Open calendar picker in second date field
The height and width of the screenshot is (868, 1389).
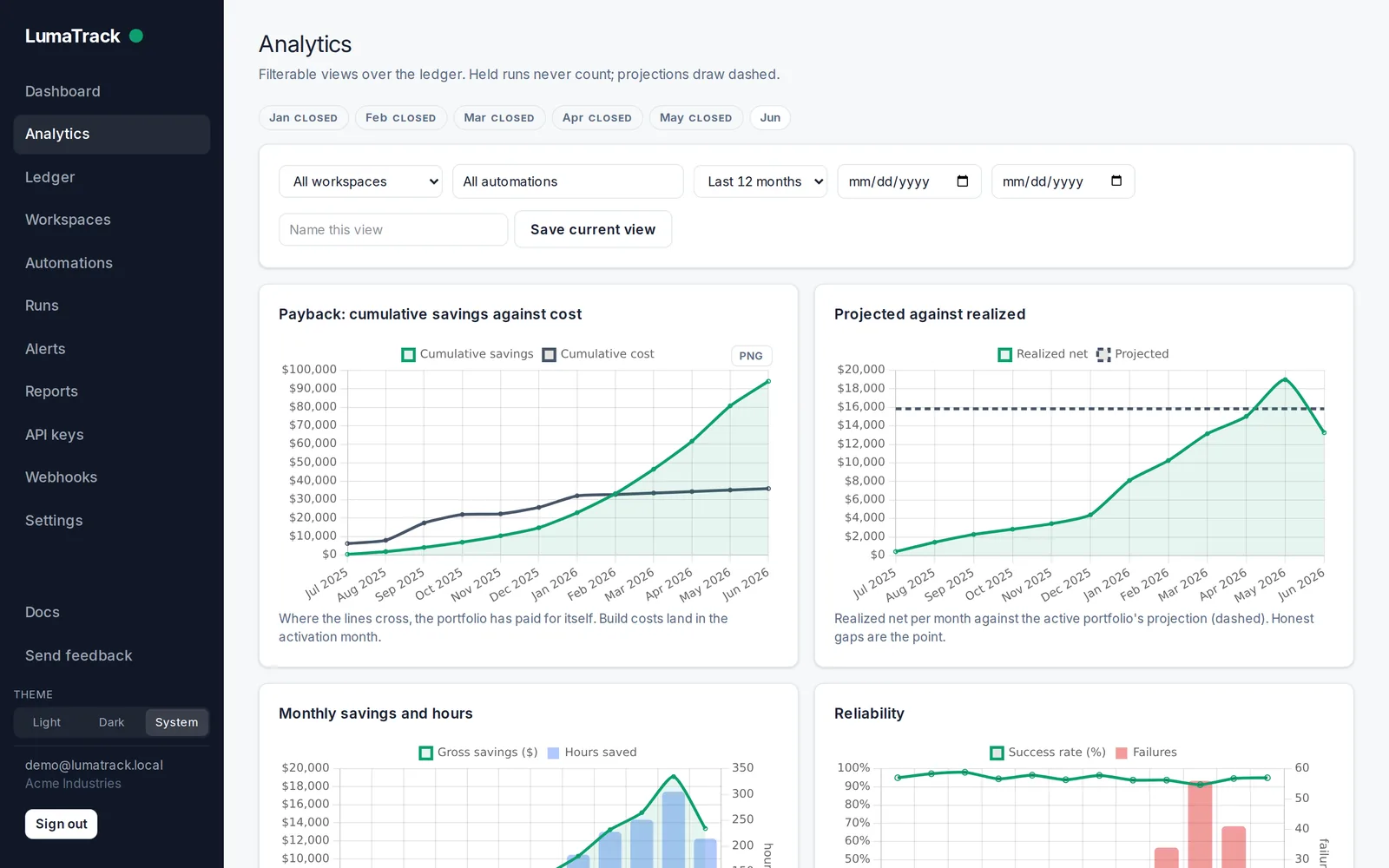1116,181
